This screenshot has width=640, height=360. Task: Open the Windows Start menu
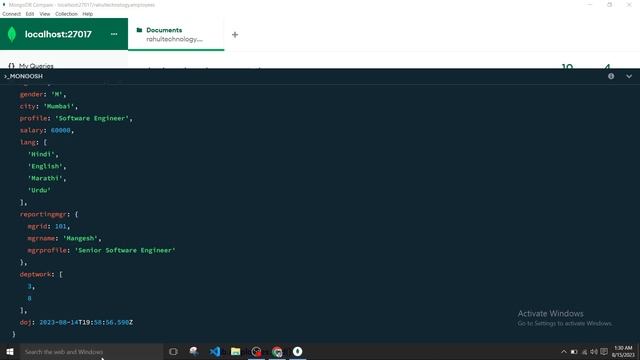click(10, 351)
